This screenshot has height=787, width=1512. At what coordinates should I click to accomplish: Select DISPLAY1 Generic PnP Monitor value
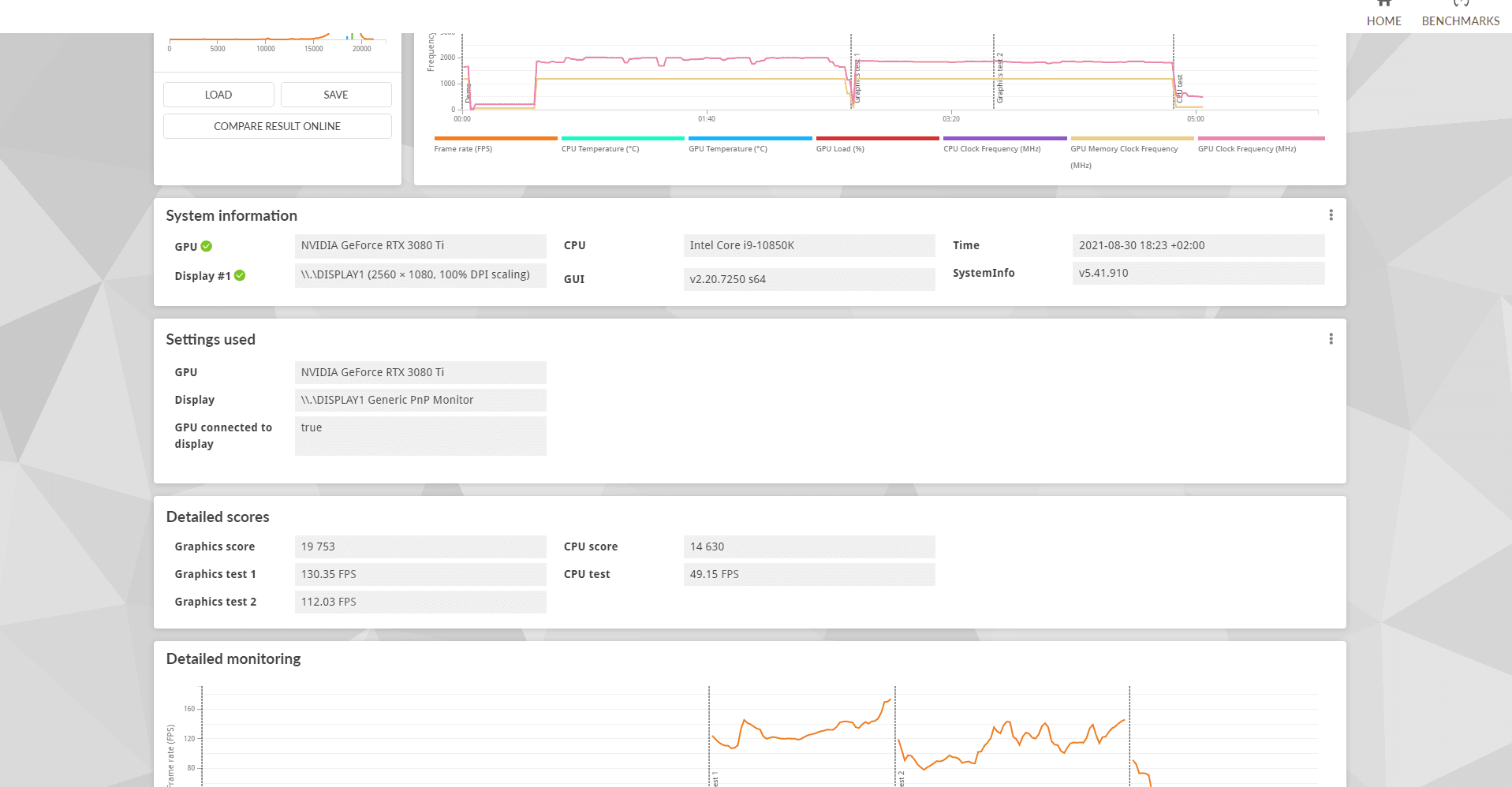coord(420,400)
